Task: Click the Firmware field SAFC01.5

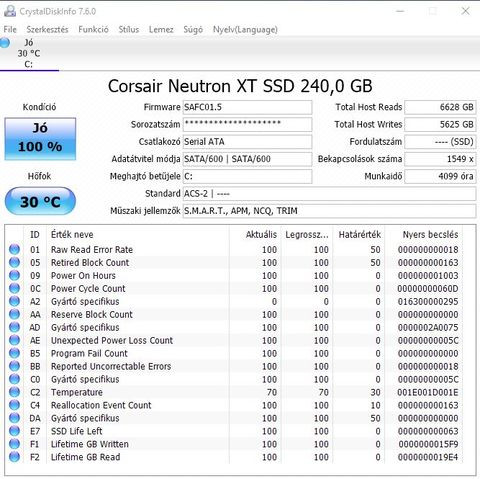Action: (247, 107)
